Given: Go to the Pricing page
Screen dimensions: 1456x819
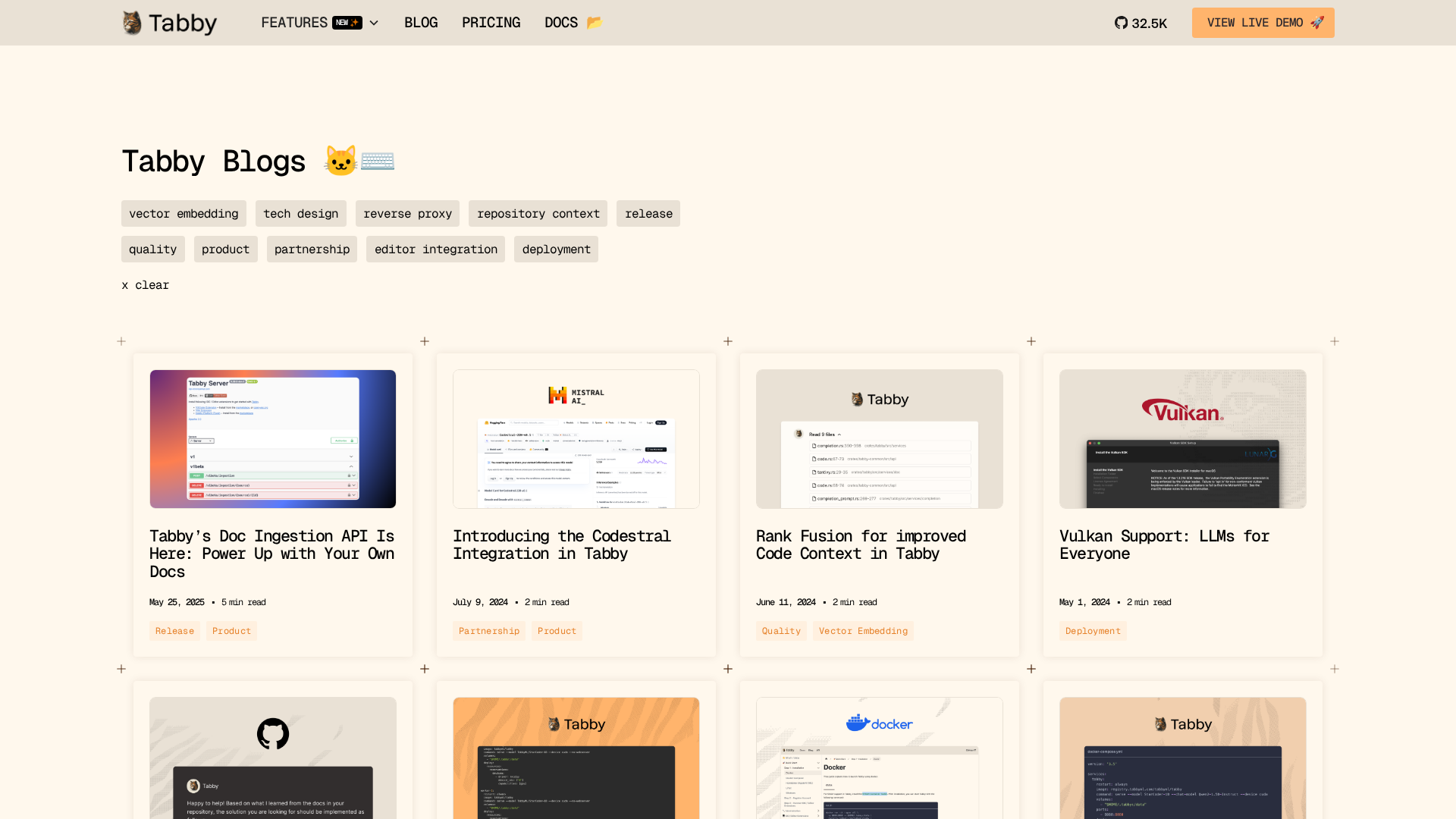Looking at the screenshot, I should point(491,23).
